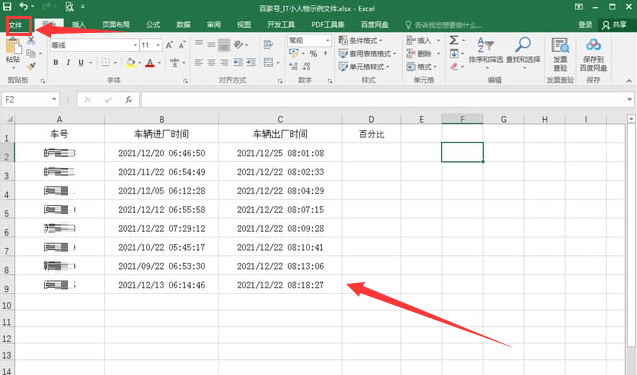
Task: Select column D header
Action: click(371, 119)
